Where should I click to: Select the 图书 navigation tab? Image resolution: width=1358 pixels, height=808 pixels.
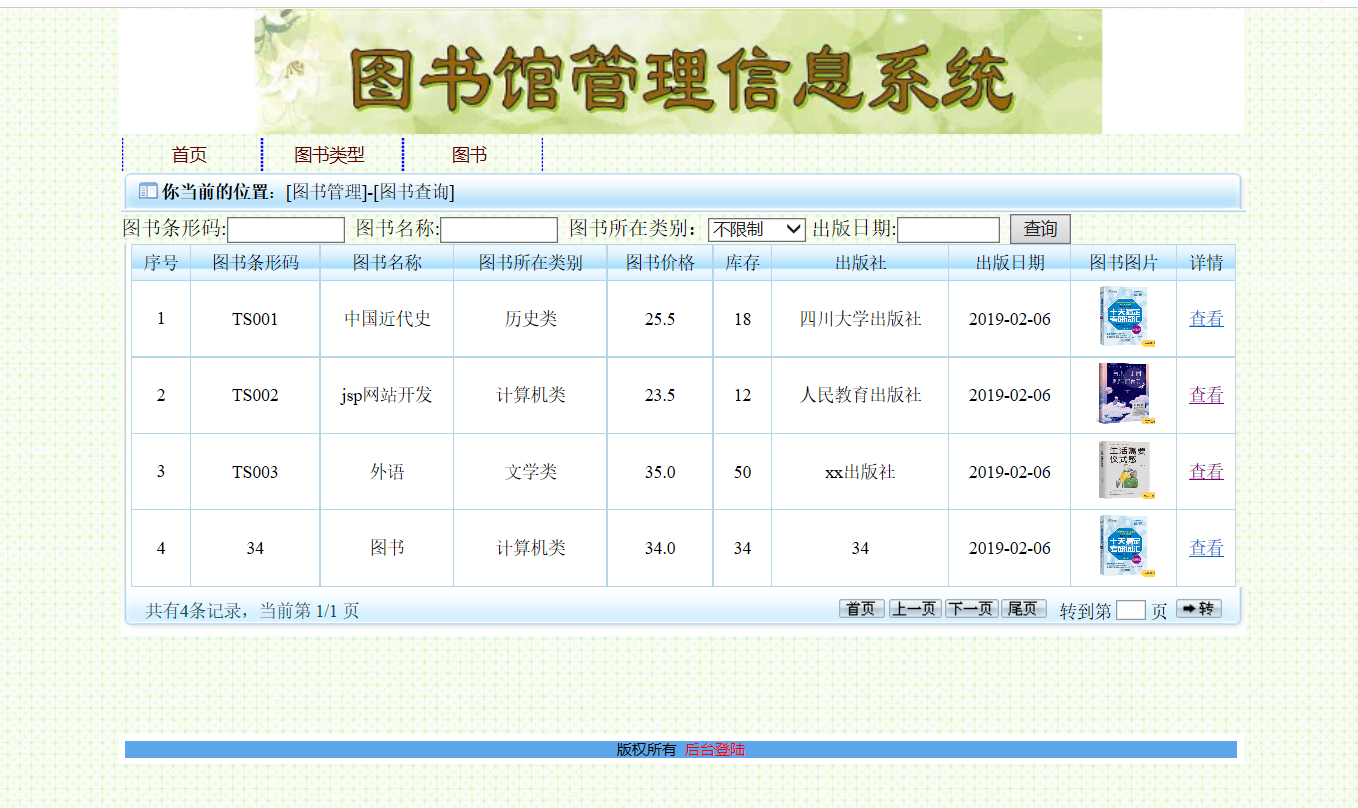point(469,155)
